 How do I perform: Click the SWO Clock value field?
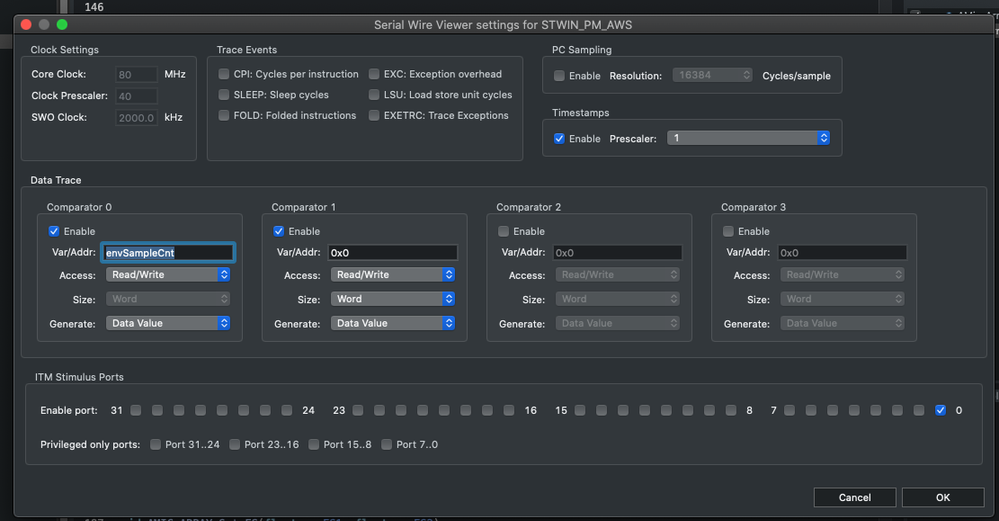(136, 118)
